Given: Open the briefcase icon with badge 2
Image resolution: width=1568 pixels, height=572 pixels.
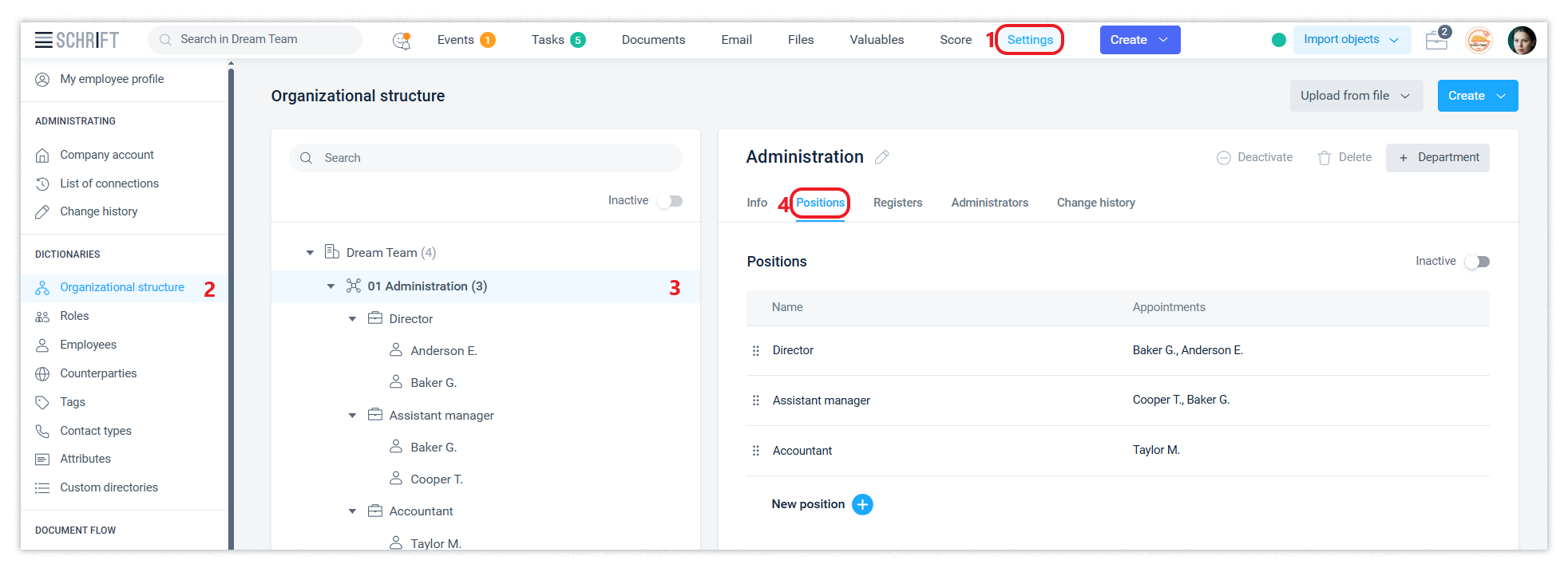Looking at the screenshot, I should coord(1437,40).
